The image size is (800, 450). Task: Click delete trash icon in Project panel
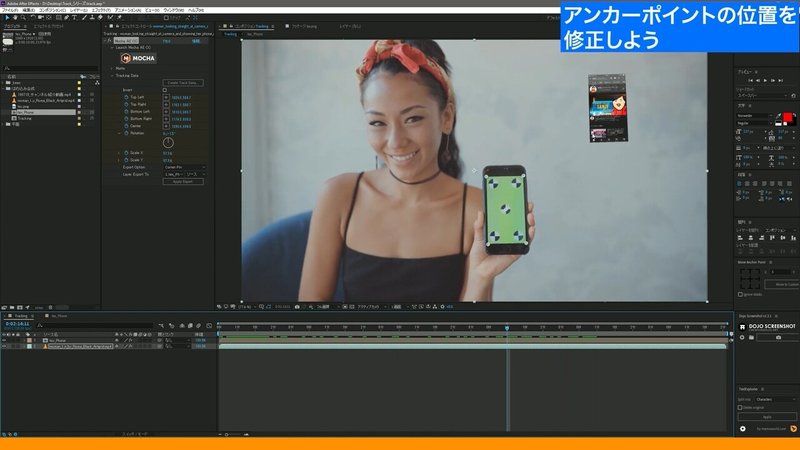50,308
